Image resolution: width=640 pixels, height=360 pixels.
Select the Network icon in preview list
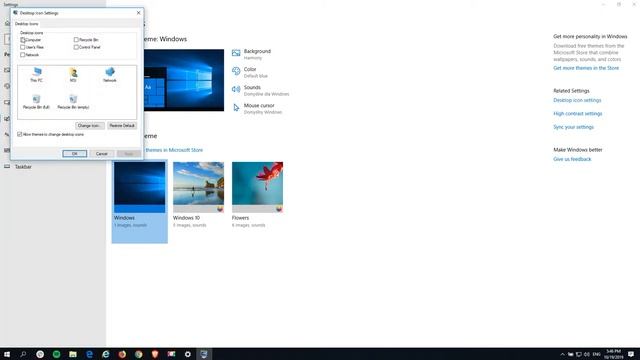pyautogui.click(x=109, y=75)
